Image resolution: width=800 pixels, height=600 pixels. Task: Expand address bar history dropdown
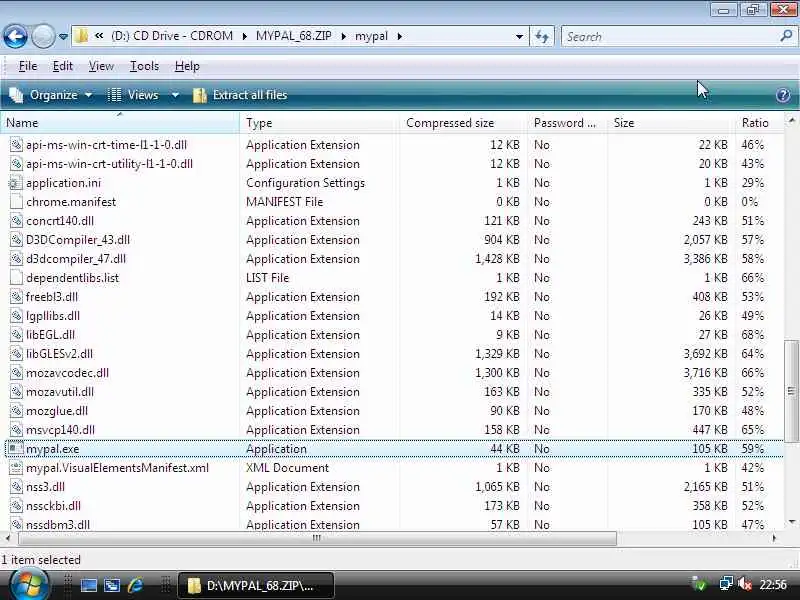pyautogui.click(x=519, y=37)
